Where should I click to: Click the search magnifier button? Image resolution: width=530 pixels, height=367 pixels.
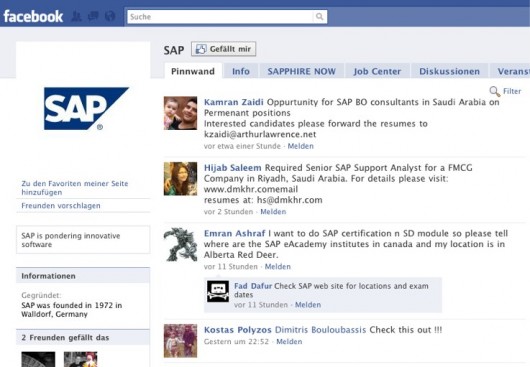(x=319, y=17)
